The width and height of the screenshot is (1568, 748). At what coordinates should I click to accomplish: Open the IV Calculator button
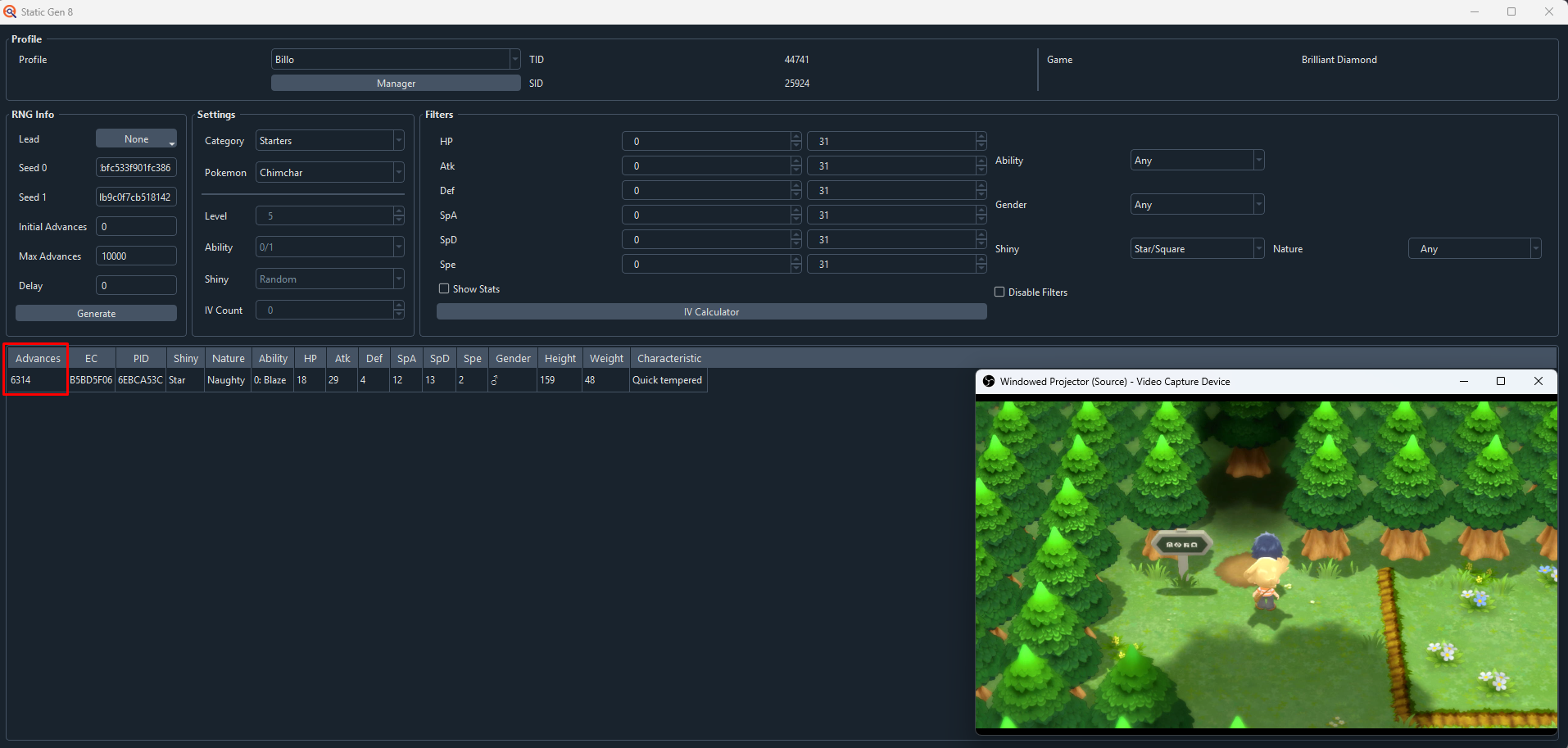pyautogui.click(x=711, y=311)
